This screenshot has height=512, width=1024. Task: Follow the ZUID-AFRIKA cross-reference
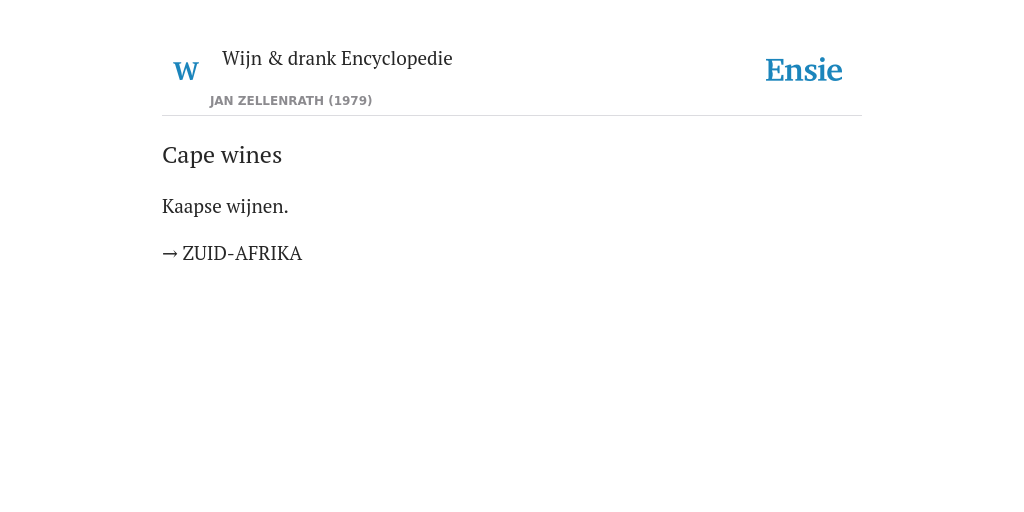242,253
